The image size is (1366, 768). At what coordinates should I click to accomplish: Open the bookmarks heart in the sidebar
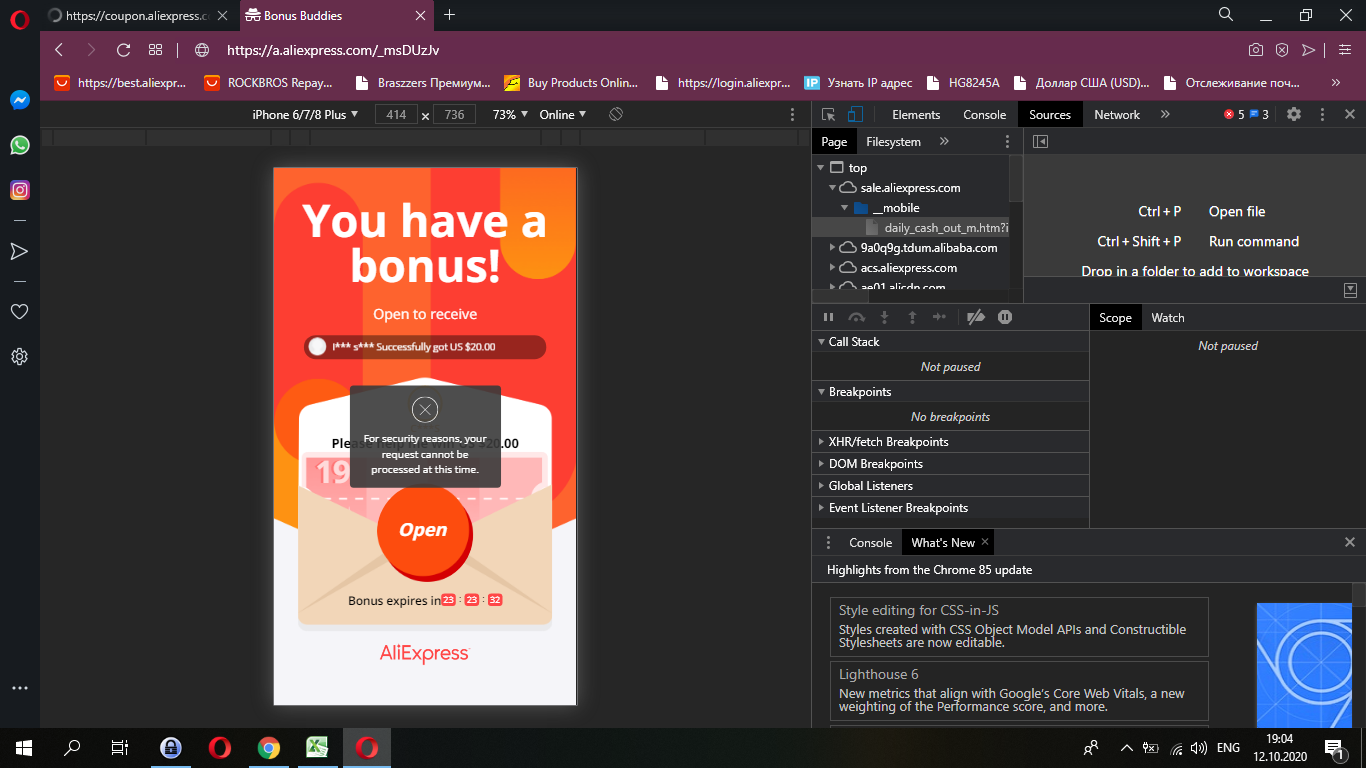point(19,312)
